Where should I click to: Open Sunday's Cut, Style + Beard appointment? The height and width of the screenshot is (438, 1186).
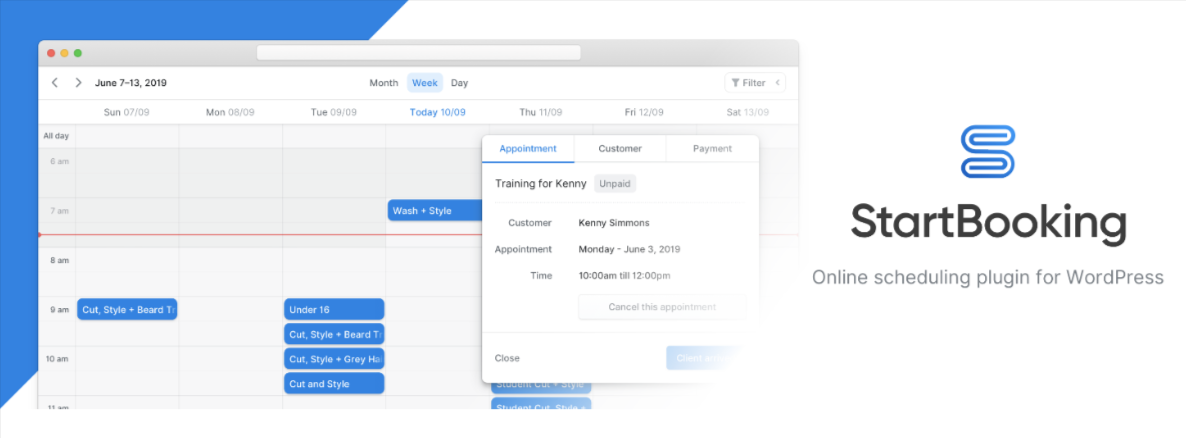click(x=127, y=309)
